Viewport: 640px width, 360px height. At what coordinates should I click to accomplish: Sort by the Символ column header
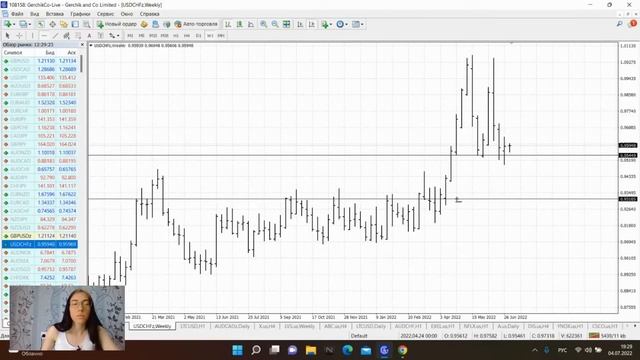pos(13,53)
